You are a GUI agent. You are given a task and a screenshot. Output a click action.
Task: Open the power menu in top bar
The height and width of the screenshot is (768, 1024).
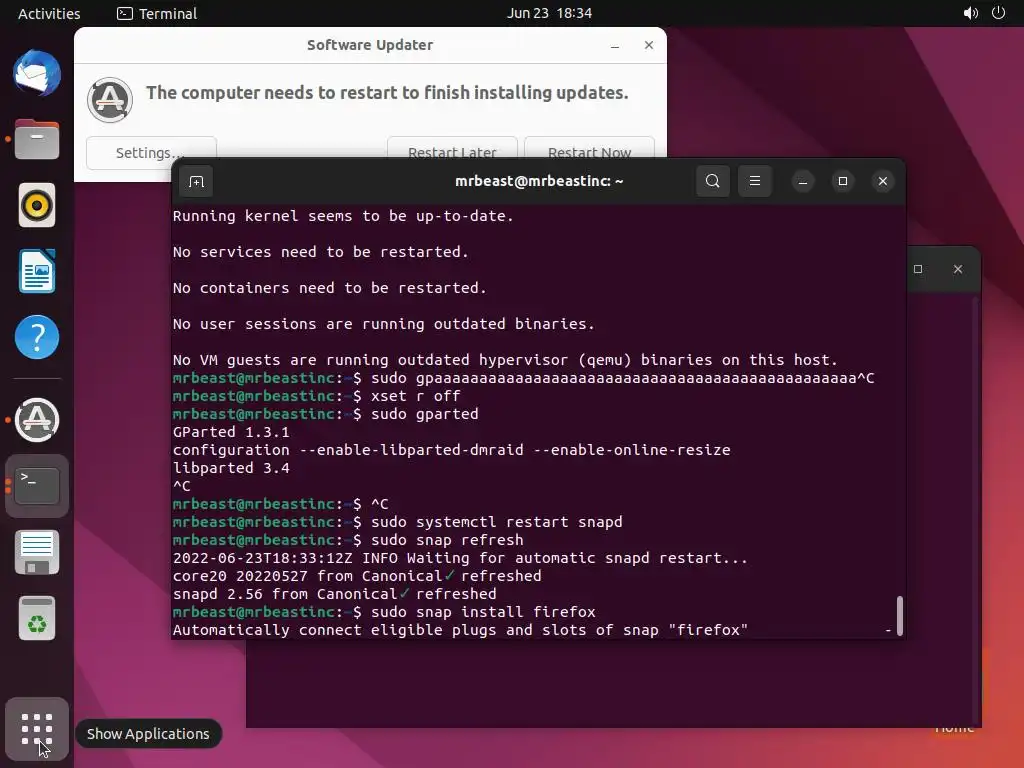point(999,13)
